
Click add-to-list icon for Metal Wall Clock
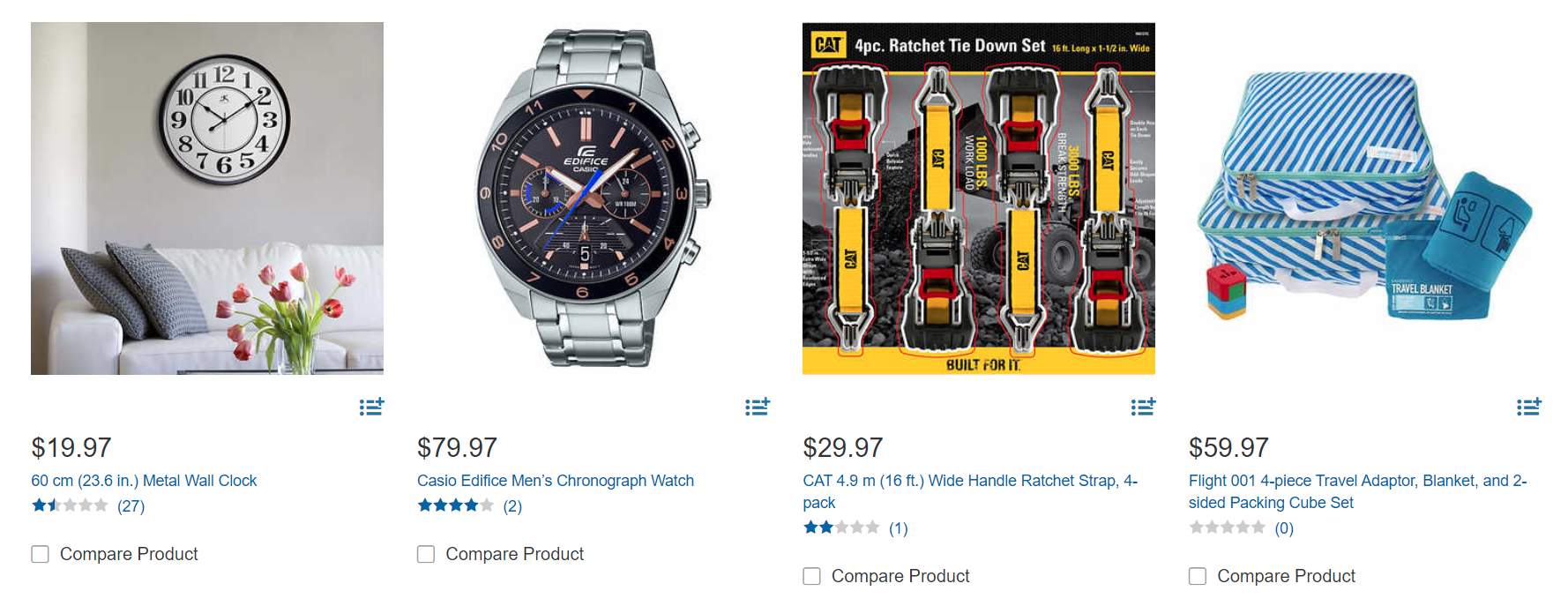371,407
